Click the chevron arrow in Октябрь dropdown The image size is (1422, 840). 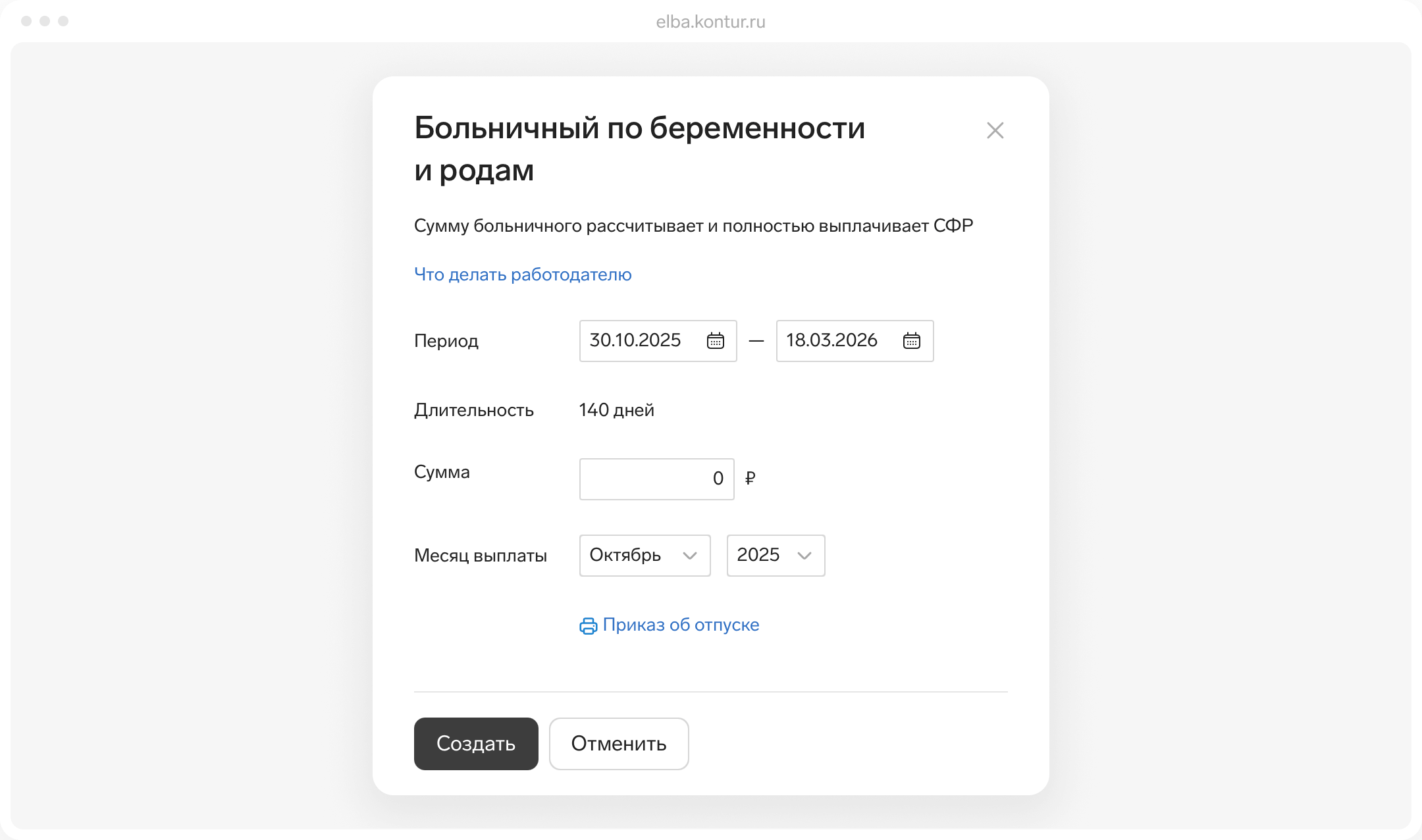click(689, 556)
